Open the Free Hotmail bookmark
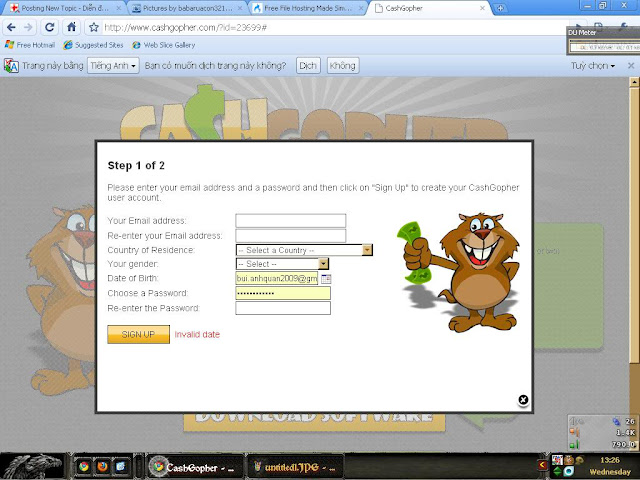The height and width of the screenshot is (480, 640). pyautogui.click(x=30, y=45)
